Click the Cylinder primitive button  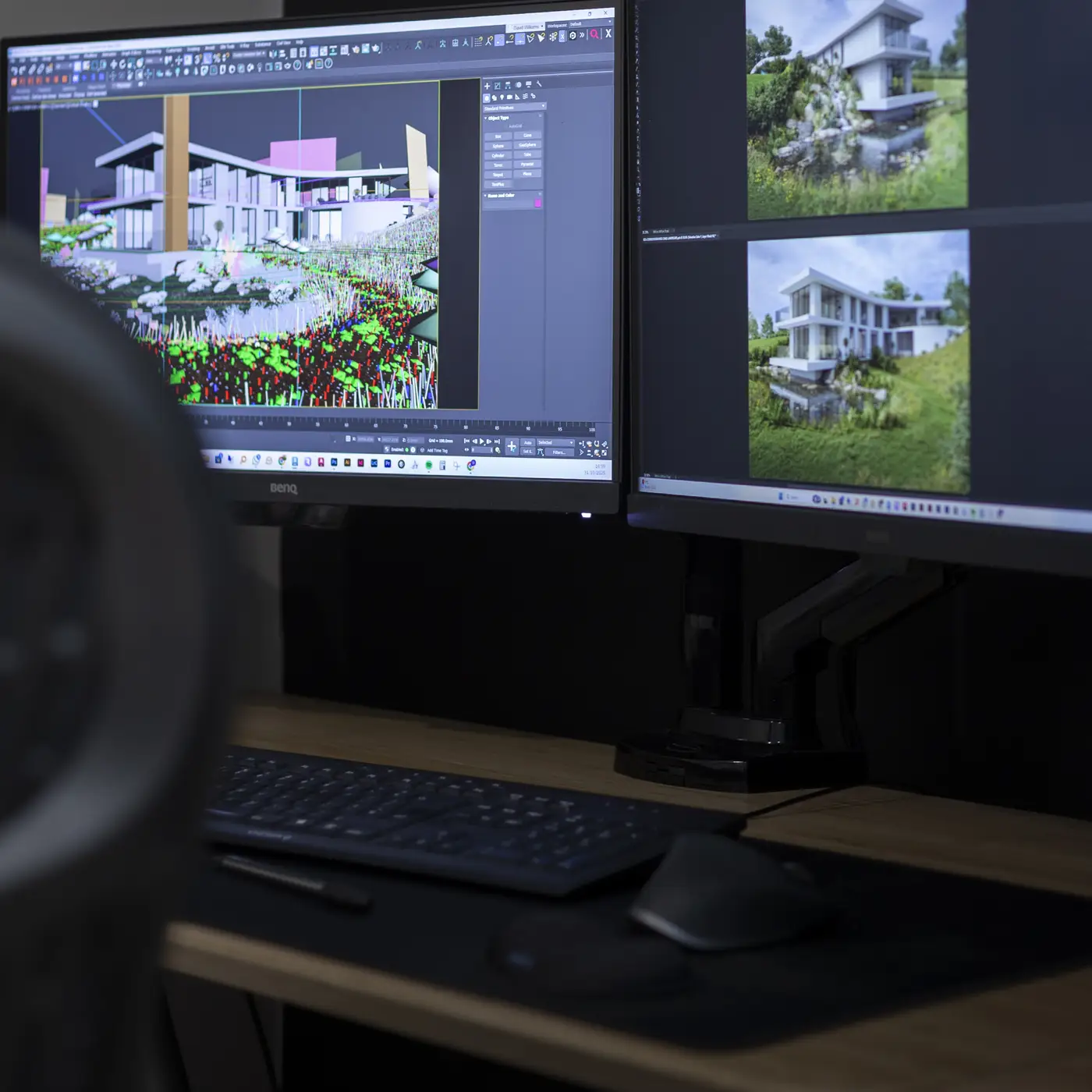pyautogui.click(x=498, y=155)
